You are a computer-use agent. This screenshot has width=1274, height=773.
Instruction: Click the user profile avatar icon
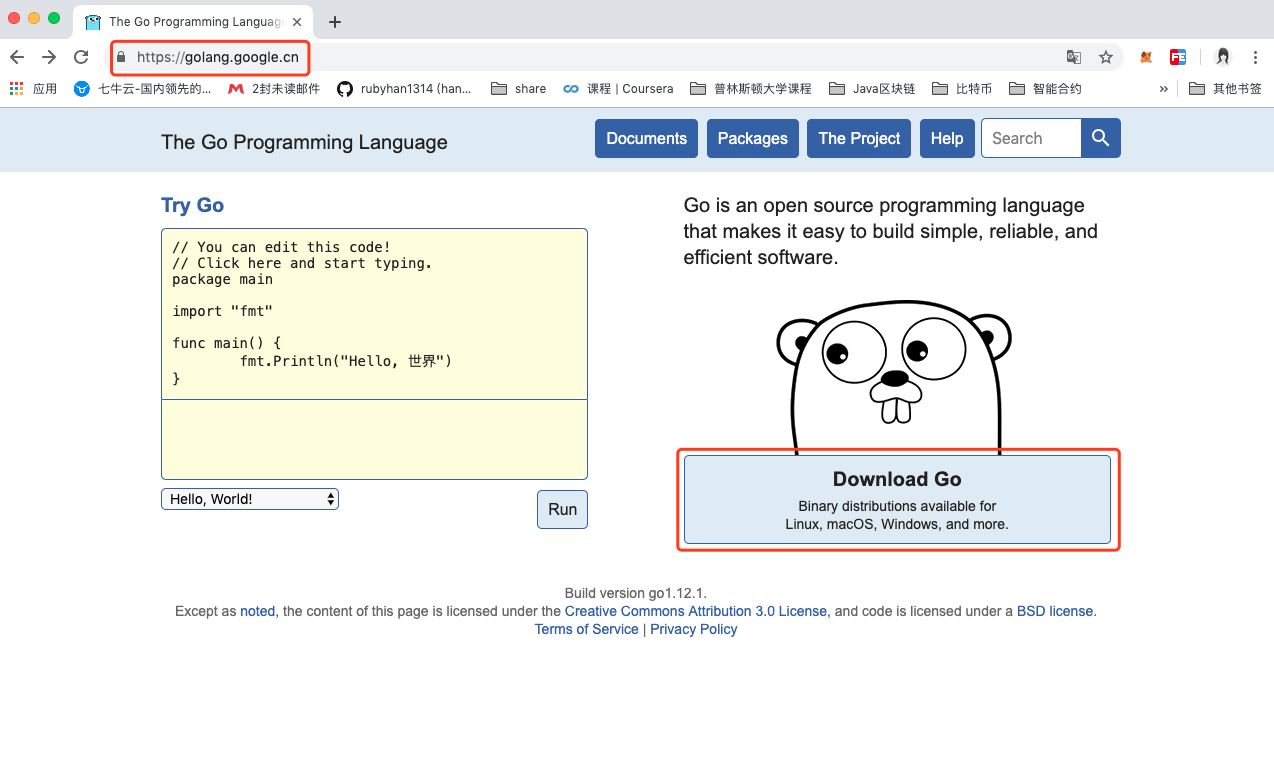tap(1222, 57)
